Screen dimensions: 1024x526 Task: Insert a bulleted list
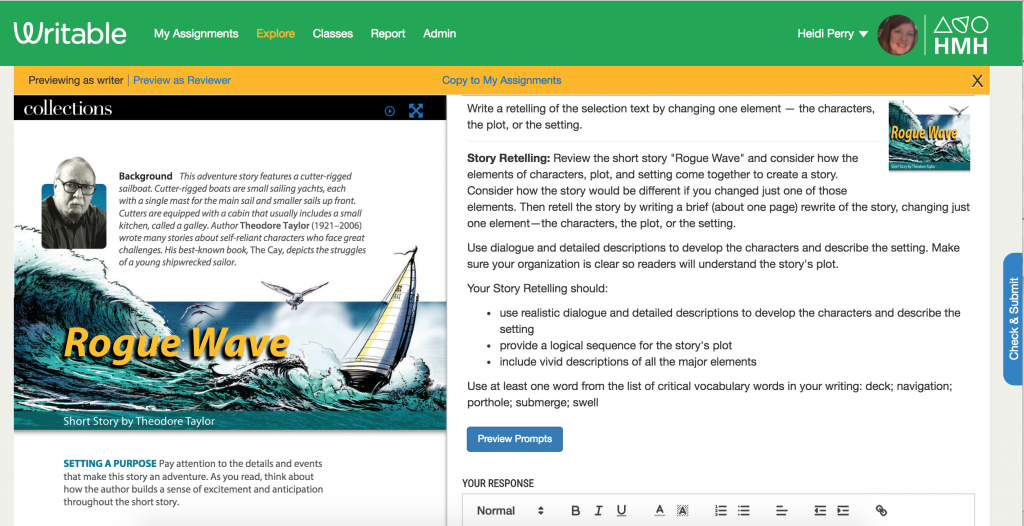click(x=744, y=511)
